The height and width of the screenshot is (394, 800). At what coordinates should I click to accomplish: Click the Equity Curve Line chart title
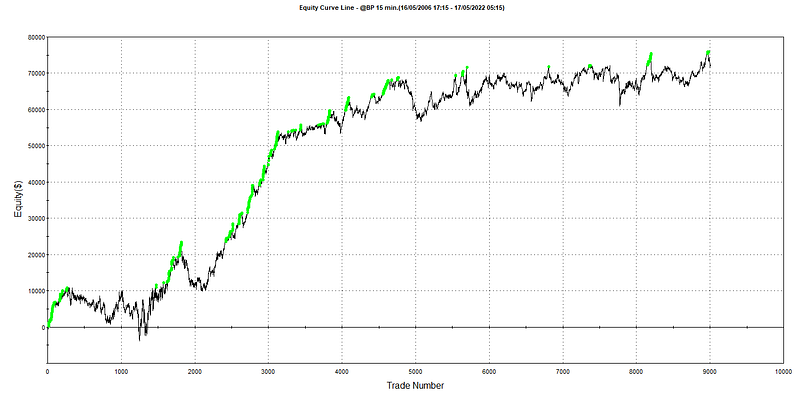(x=403, y=8)
